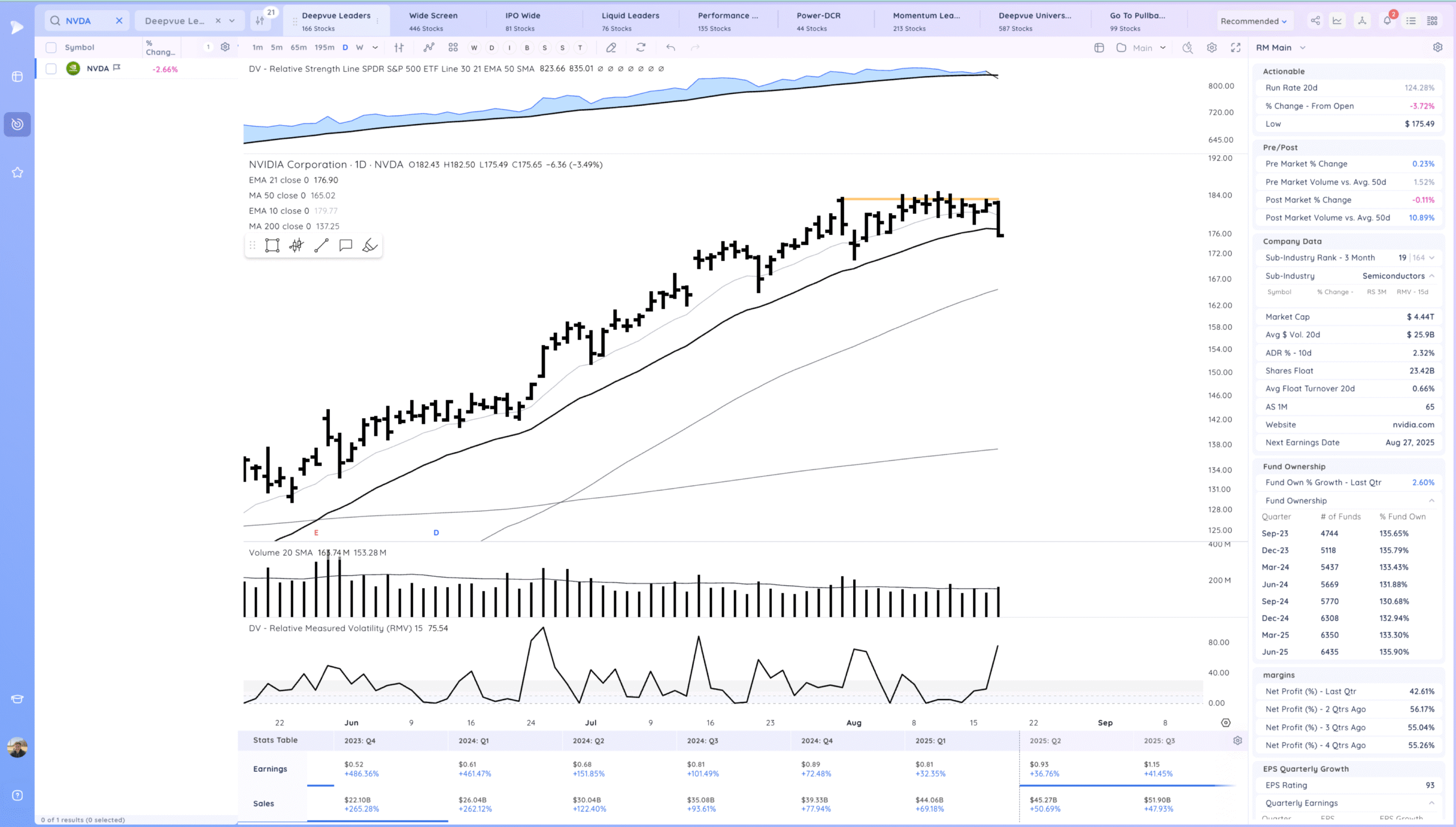Viewport: 1456px width, 827px height.
Task: Open chart bar style icon
Action: 399,48
